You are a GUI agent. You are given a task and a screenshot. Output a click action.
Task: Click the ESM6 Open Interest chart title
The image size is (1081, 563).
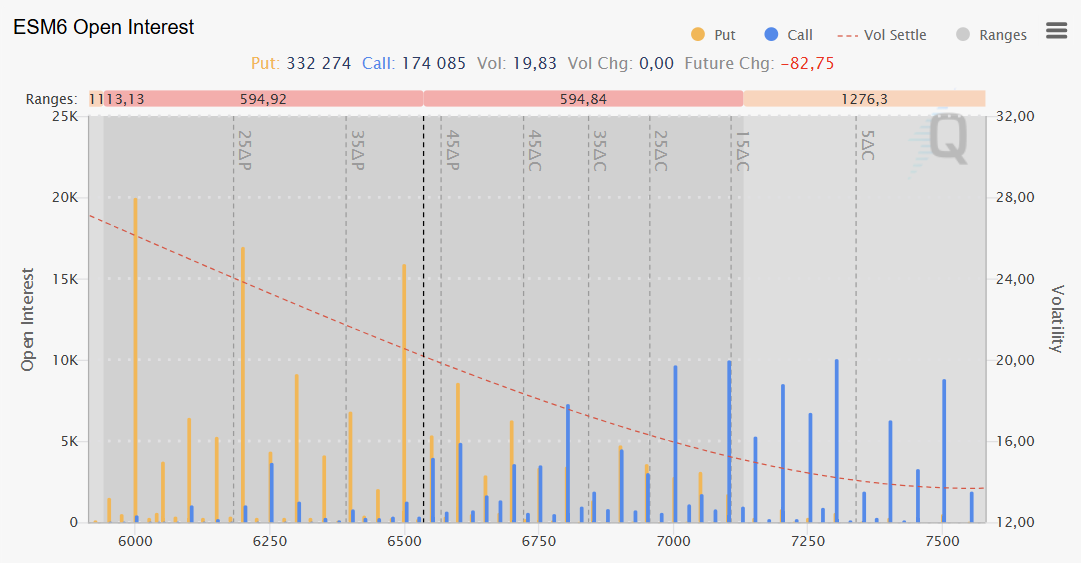point(104,28)
